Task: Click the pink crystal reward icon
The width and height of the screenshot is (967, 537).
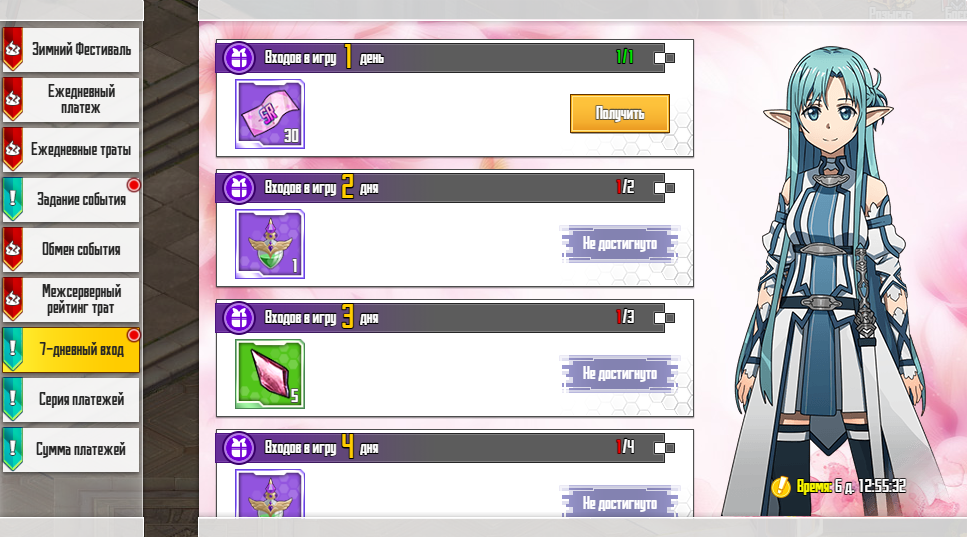Action: click(x=270, y=374)
